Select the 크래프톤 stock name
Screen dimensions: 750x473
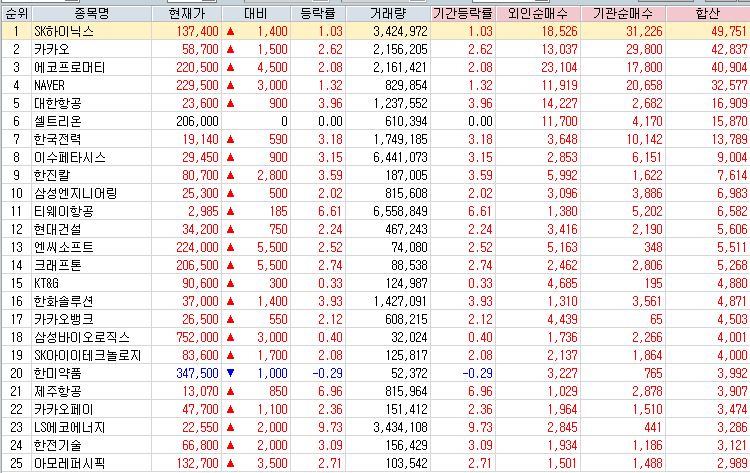pos(57,265)
